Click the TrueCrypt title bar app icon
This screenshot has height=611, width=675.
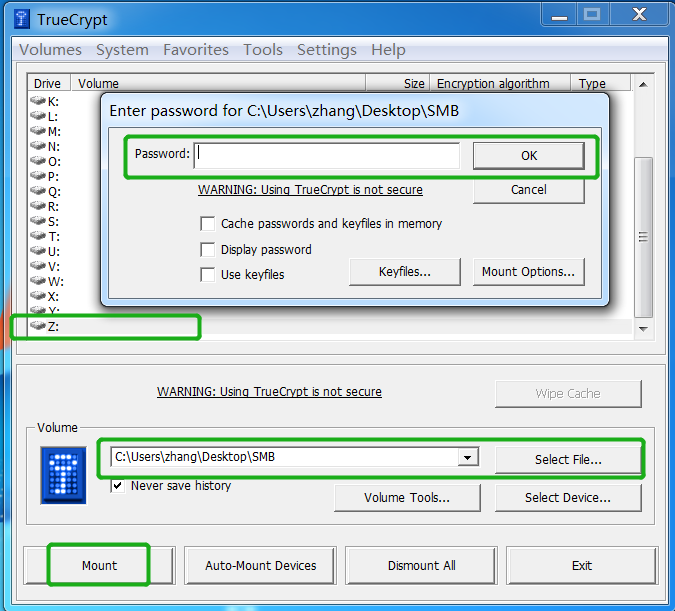pos(22,19)
